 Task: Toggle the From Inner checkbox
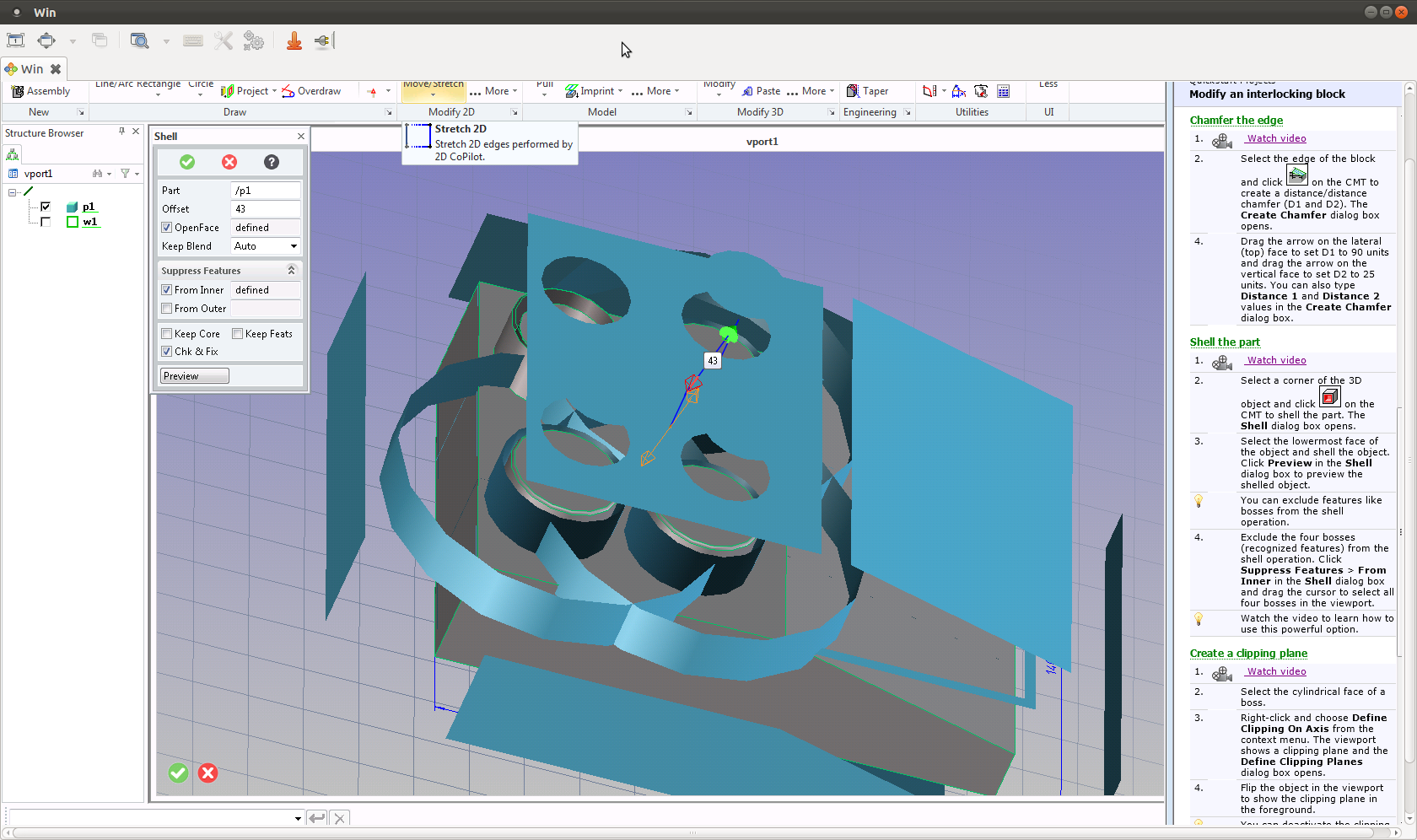pyautogui.click(x=167, y=290)
